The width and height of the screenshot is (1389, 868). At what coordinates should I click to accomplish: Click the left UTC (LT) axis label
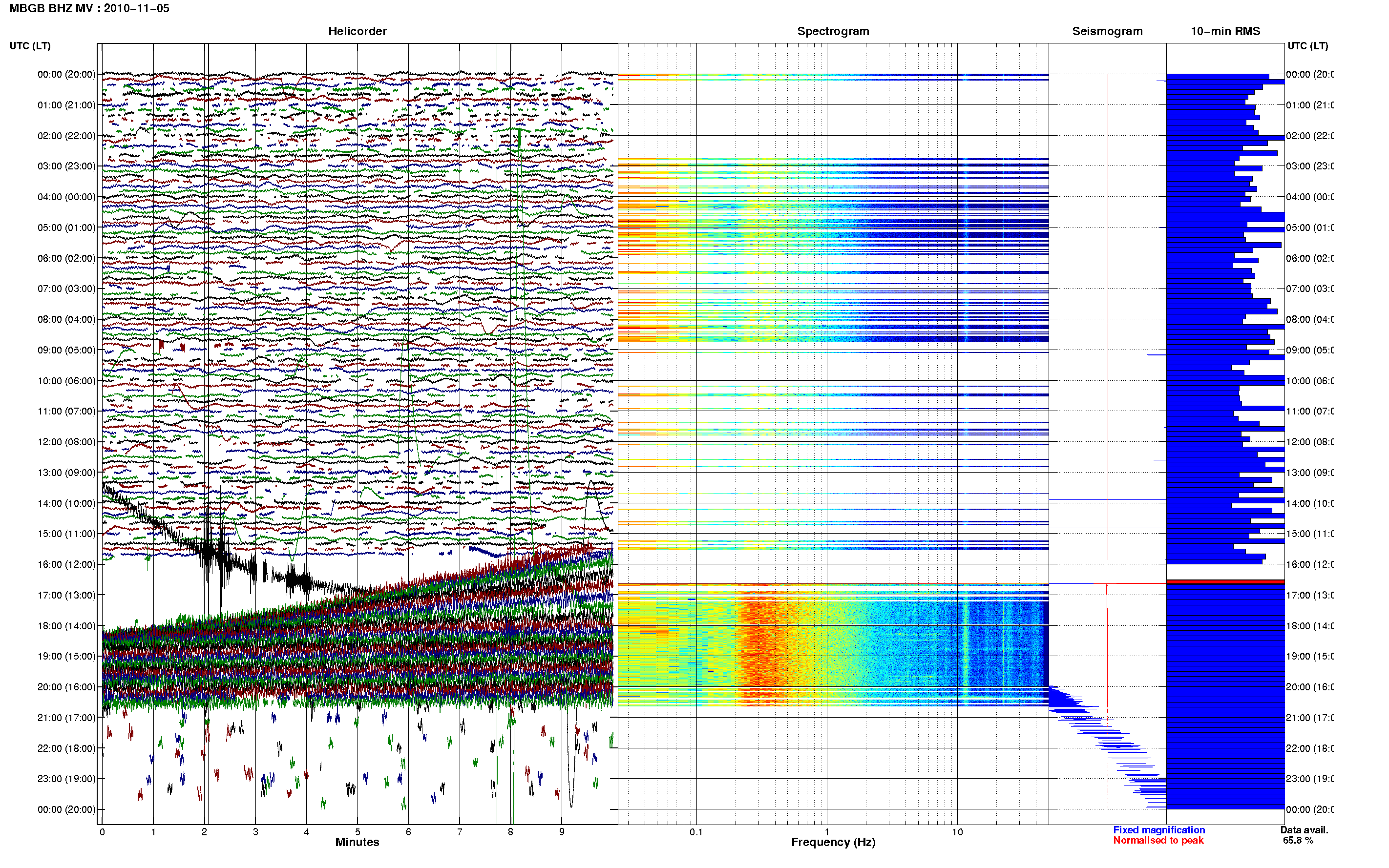[x=30, y=45]
